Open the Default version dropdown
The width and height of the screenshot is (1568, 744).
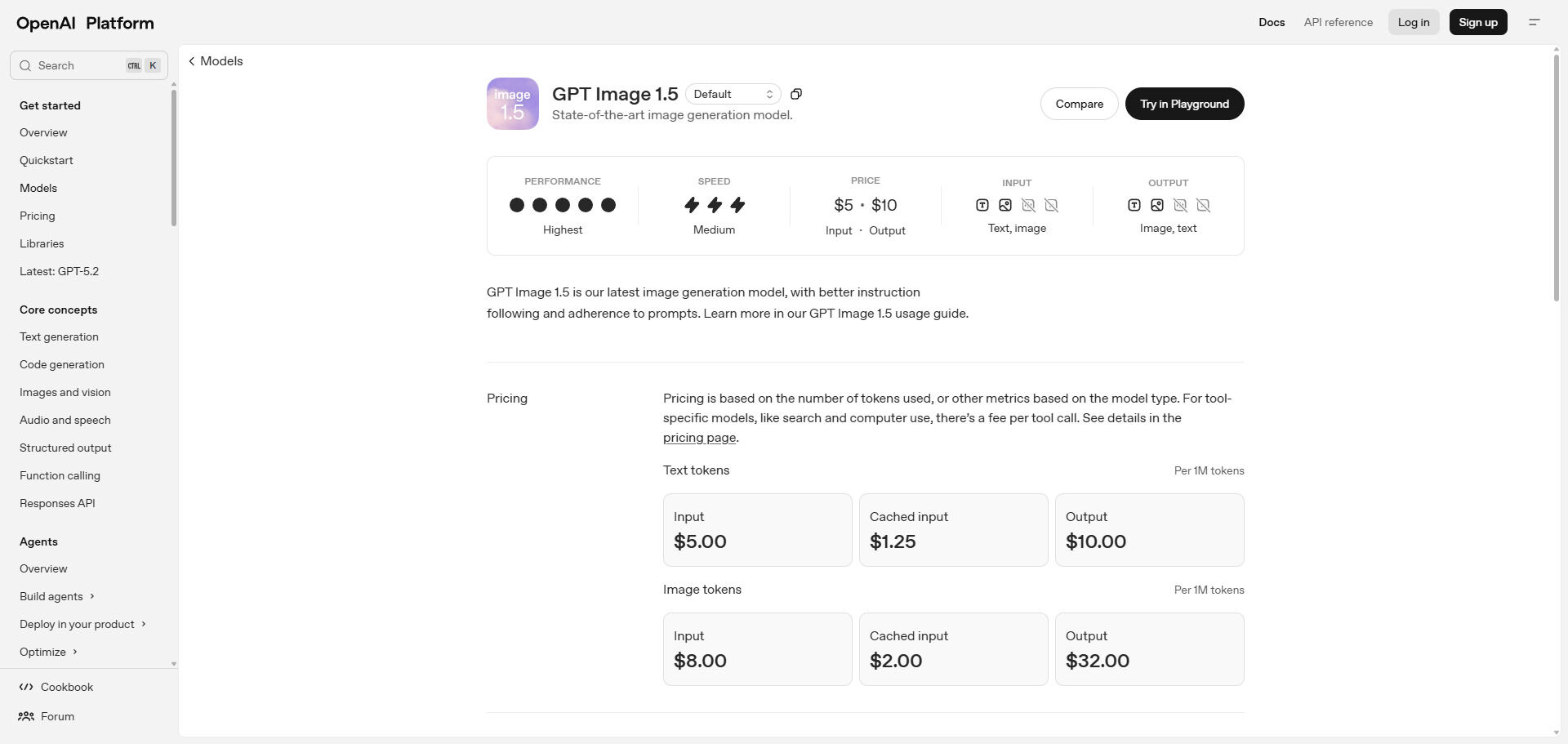click(733, 94)
